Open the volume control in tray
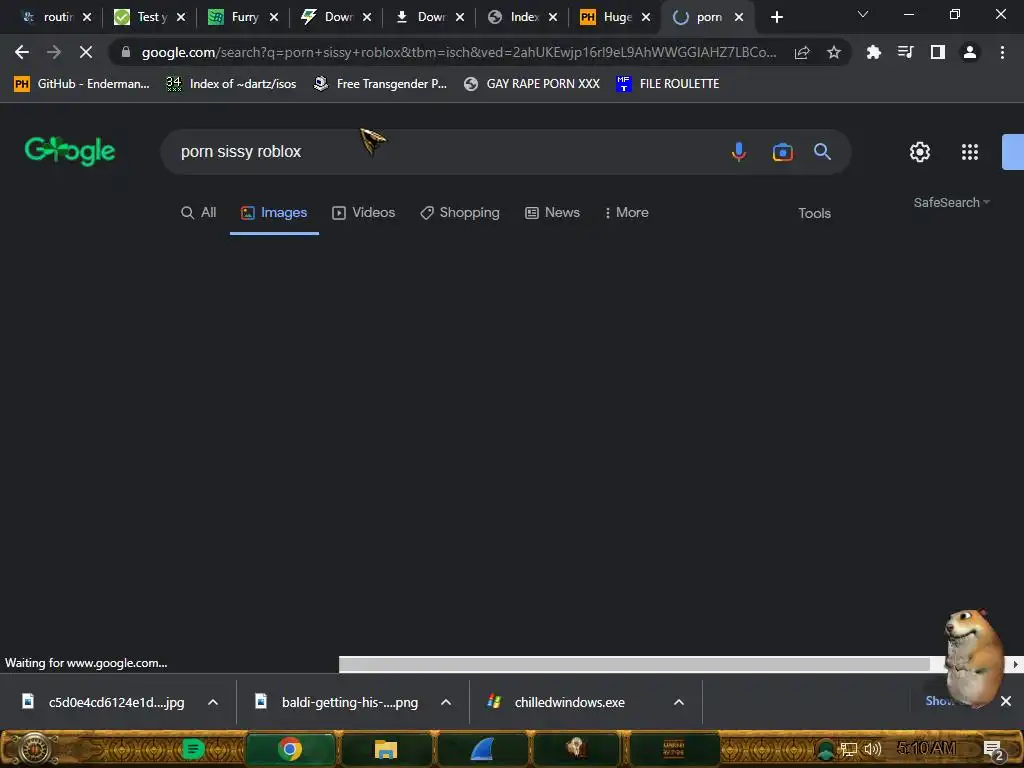Screen dimensions: 1024x768 [x=872, y=750]
